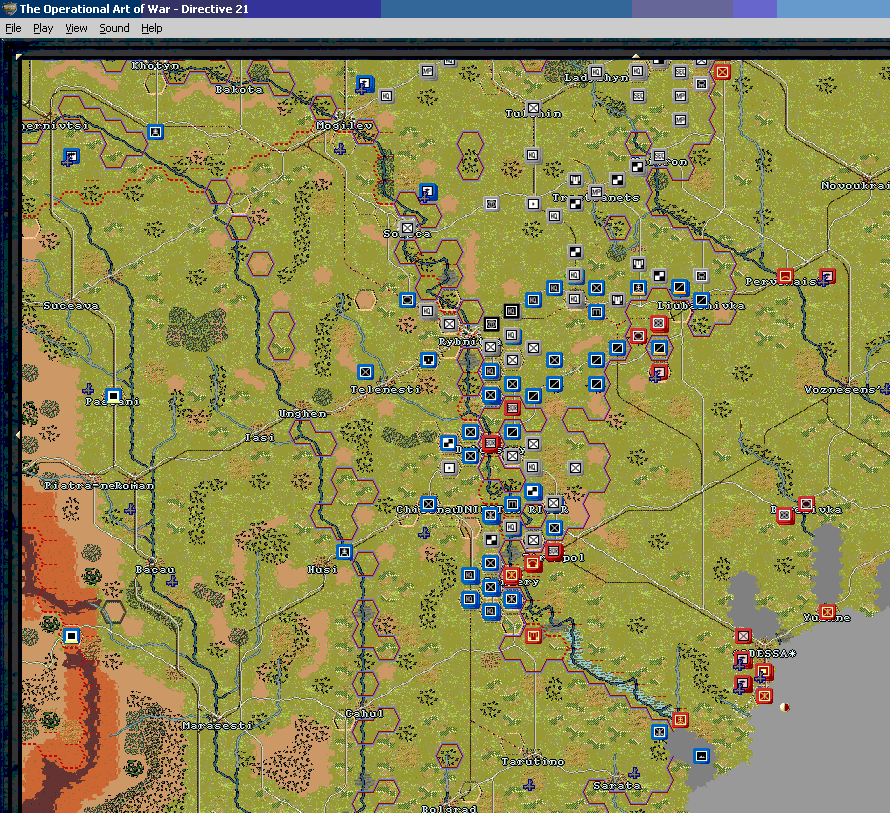890x815 pixels.
Task: Click airfield marker next to Bacau
Action: click(x=172, y=581)
